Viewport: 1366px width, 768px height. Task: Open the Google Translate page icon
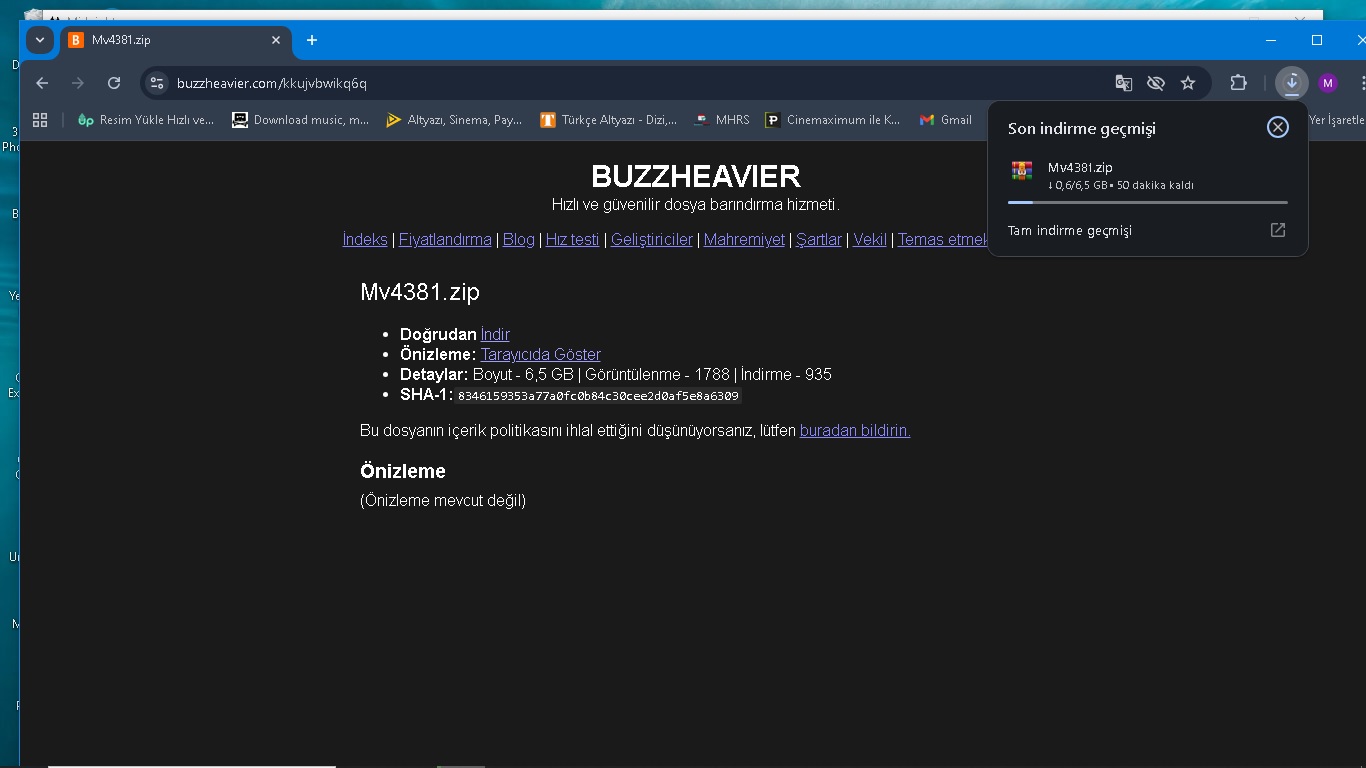point(1124,83)
